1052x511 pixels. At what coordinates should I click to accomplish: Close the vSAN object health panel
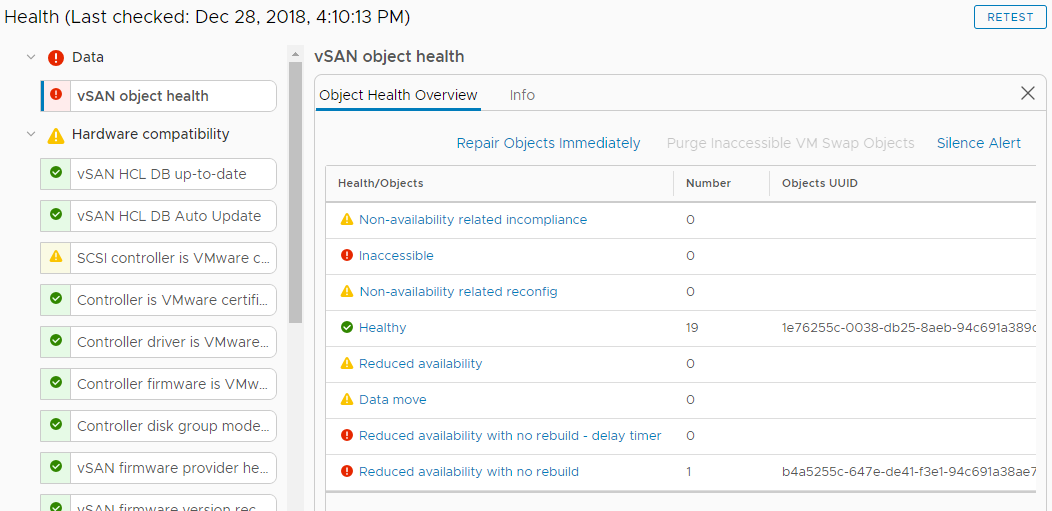tap(1027, 93)
